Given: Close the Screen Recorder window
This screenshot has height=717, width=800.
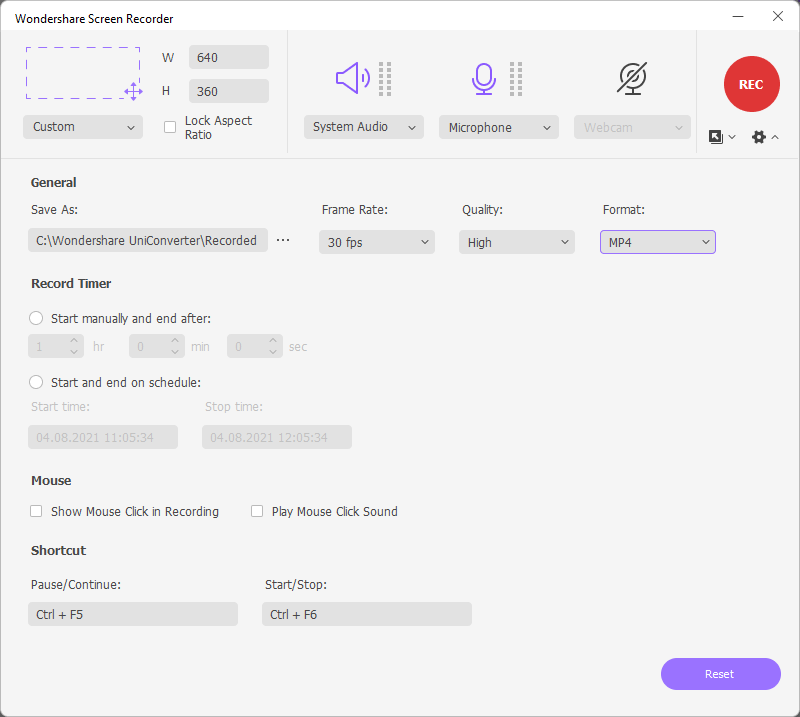Looking at the screenshot, I should pyautogui.click(x=778, y=16).
